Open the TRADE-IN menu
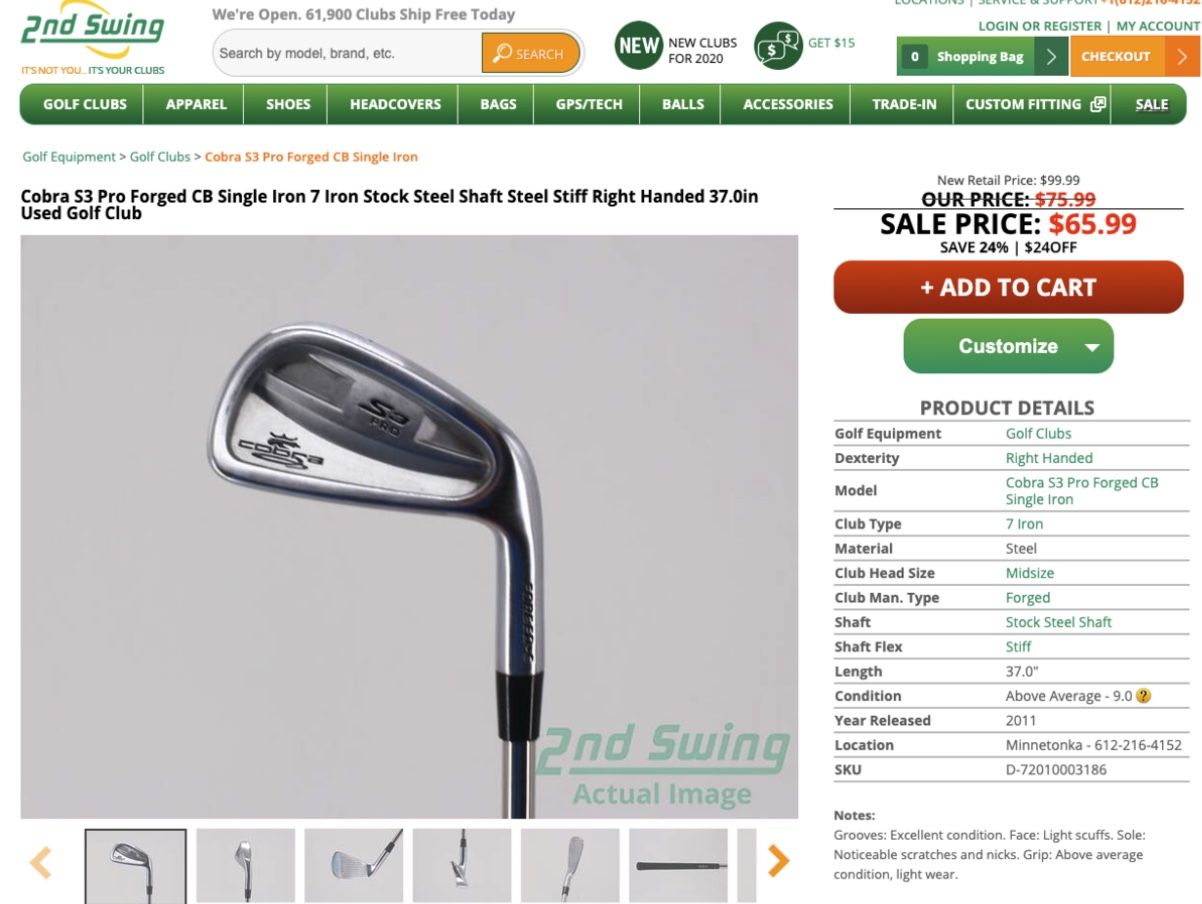1202x904 pixels. tap(904, 104)
